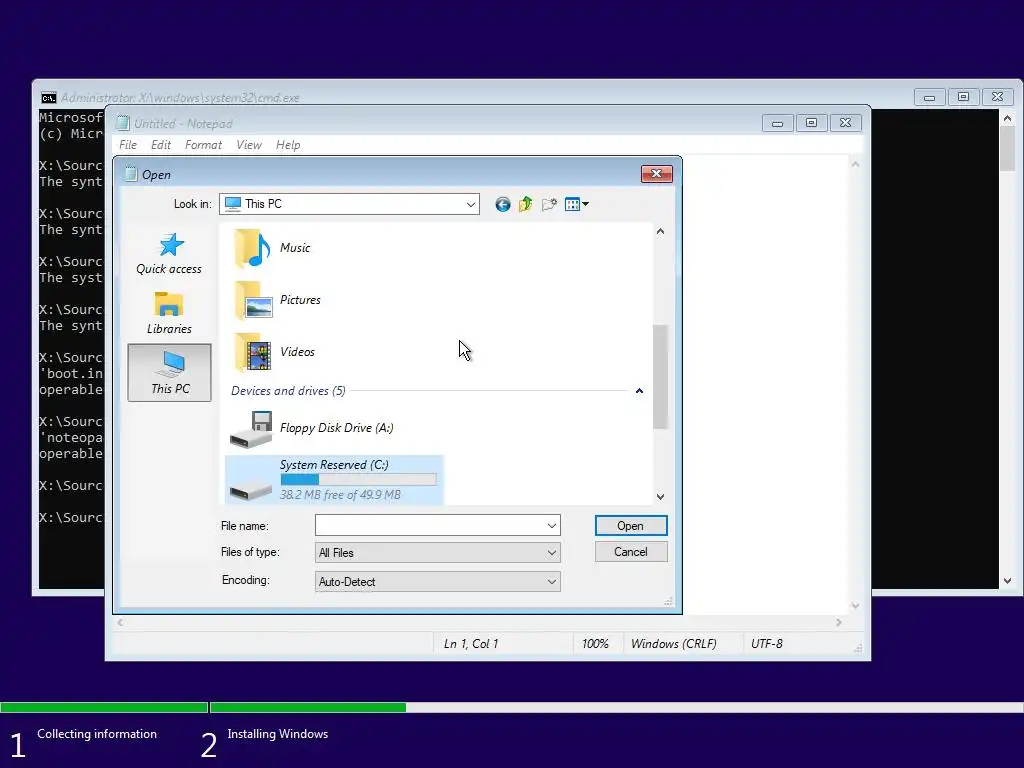Image resolution: width=1024 pixels, height=768 pixels.
Task: Click the Installing Windows progress bar
Action: [616, 707]
